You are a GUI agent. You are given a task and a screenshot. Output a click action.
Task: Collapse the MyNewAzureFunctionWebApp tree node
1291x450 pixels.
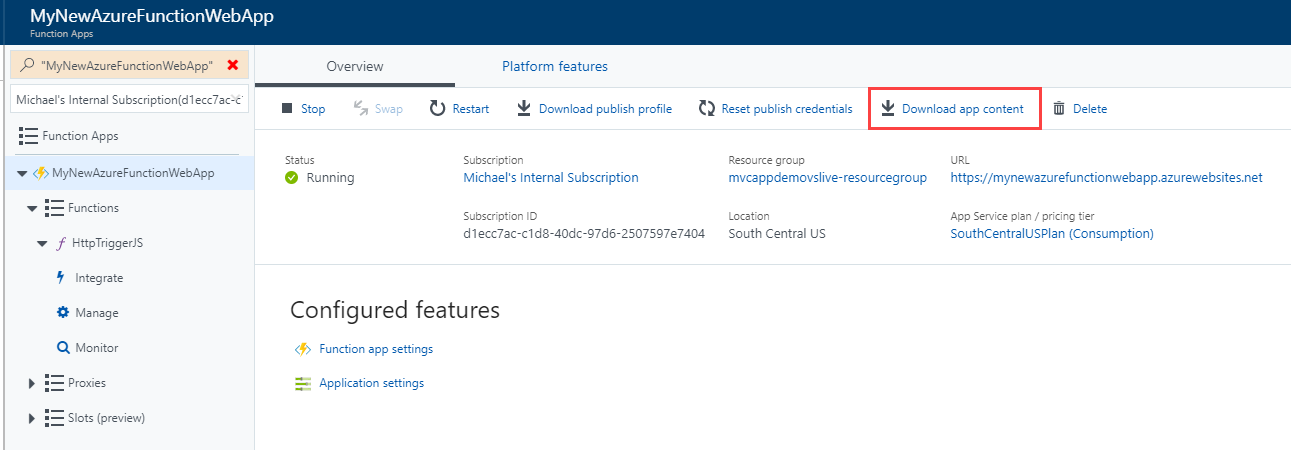22,173
